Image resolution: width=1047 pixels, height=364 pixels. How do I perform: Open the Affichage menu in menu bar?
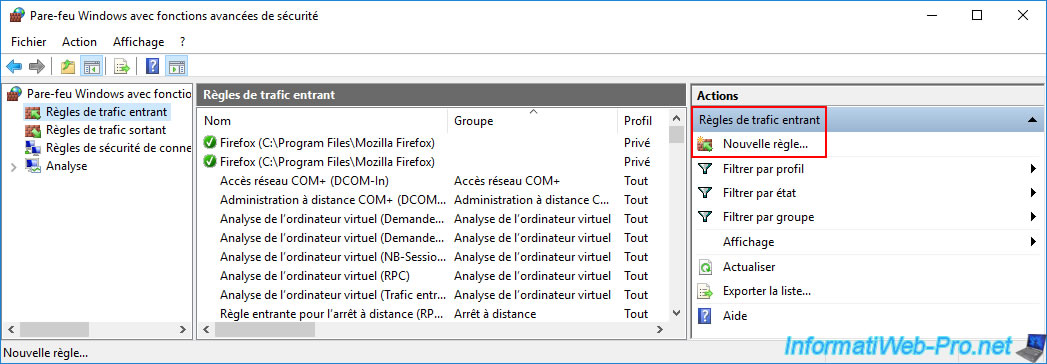click(x=138, y=41)
